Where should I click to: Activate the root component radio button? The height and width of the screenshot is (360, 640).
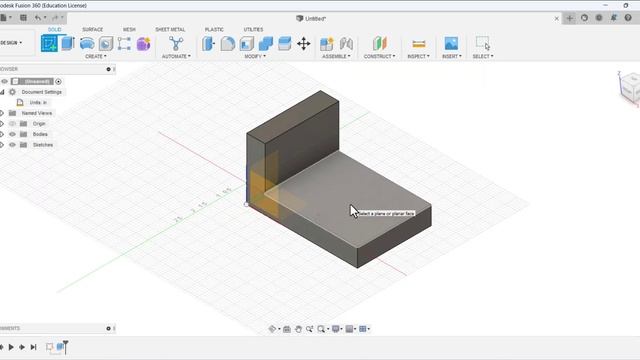(58, 82)
